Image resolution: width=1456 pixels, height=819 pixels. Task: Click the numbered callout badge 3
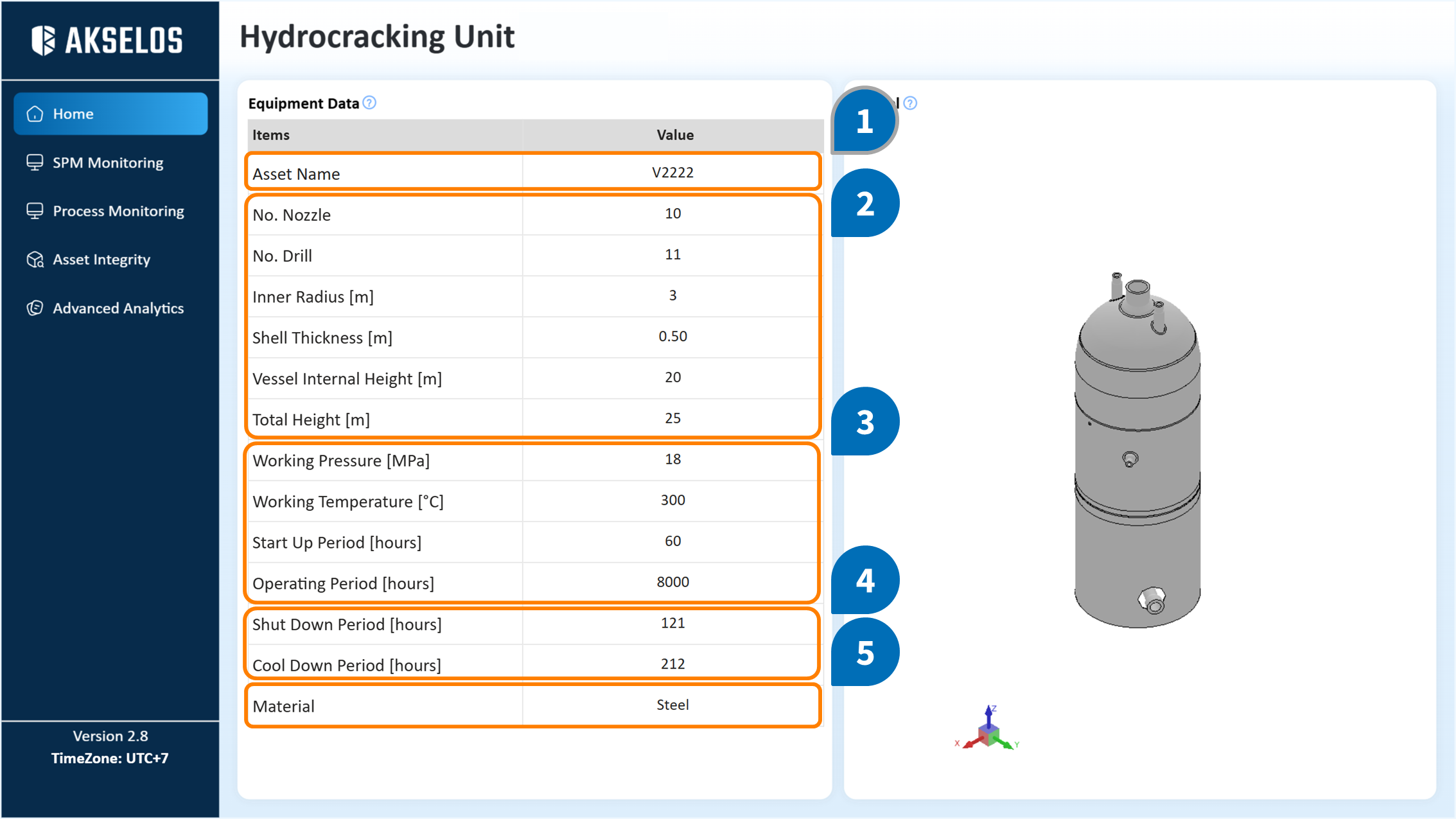click(864, 422)
